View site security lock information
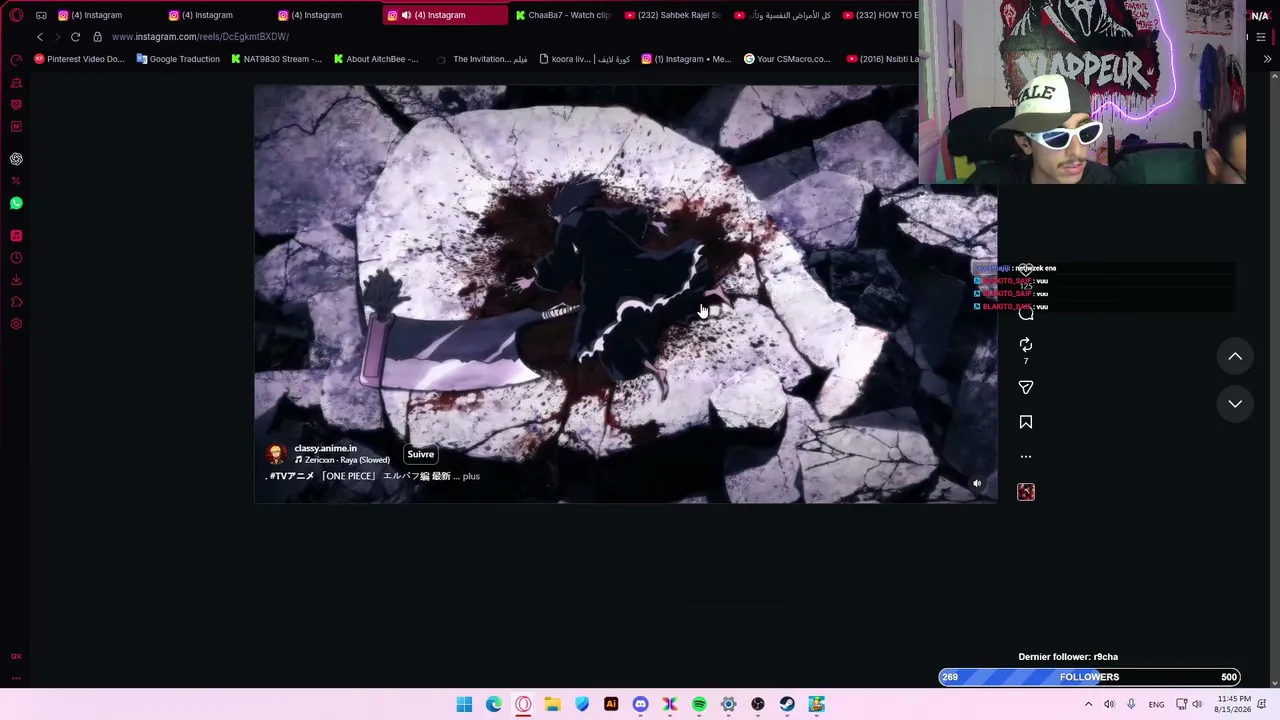 coord(97,37)
